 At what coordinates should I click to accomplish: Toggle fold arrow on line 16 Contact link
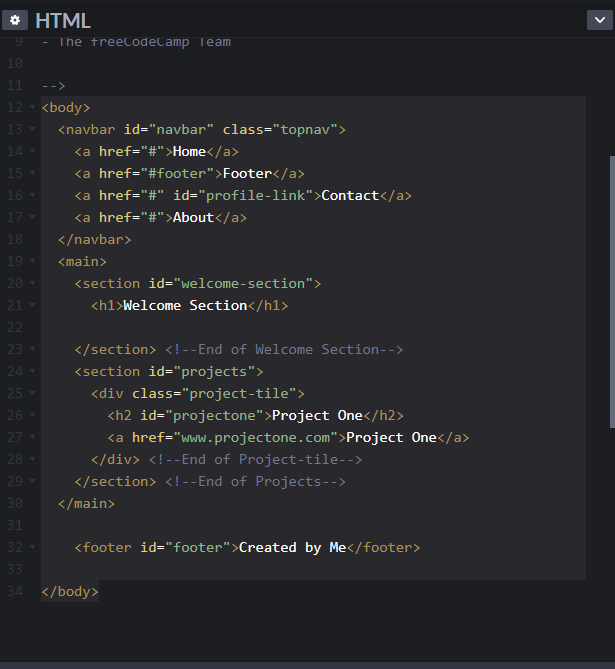pos(32,195)
